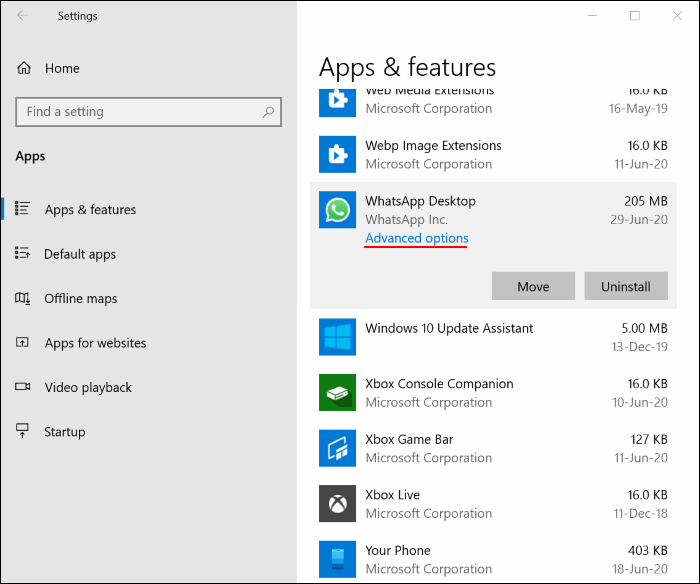Viewport: 700px width, 584px height.
Task: Click the Webp Image Extensions app icon
Action: pyautogui.click(x=337, y=154)
